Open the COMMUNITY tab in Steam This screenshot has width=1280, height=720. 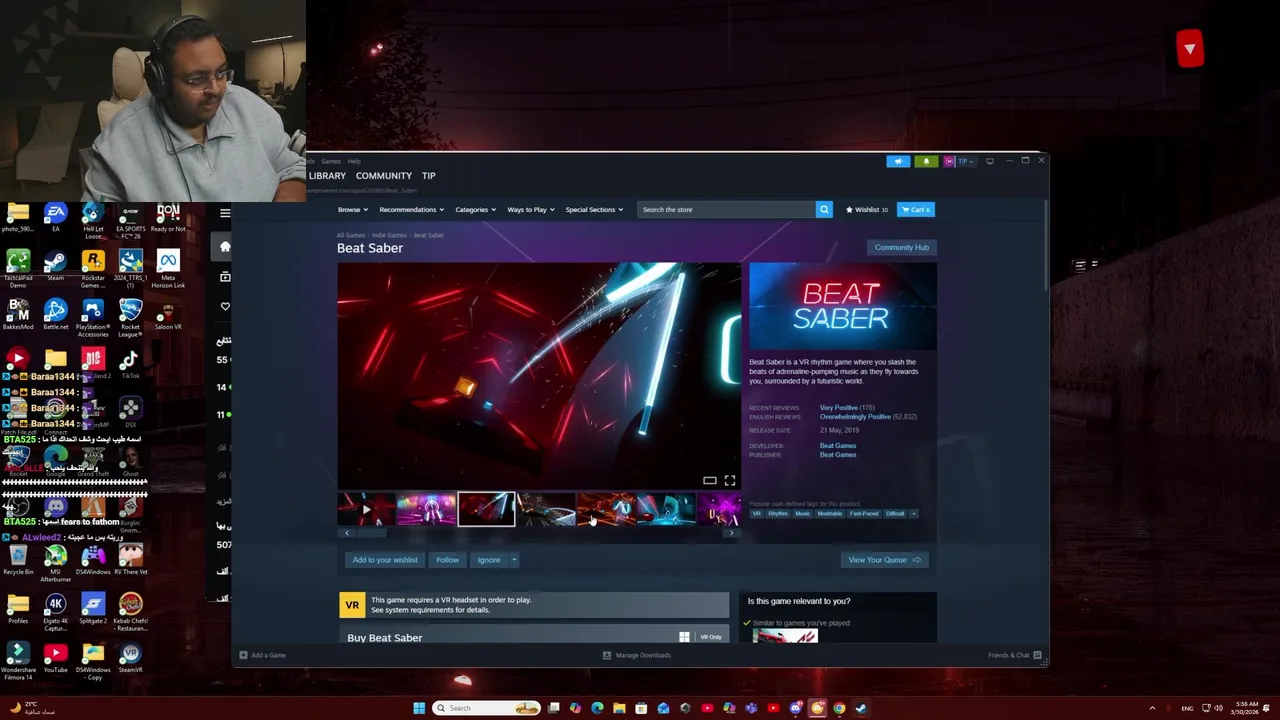[x=384, y=176]
